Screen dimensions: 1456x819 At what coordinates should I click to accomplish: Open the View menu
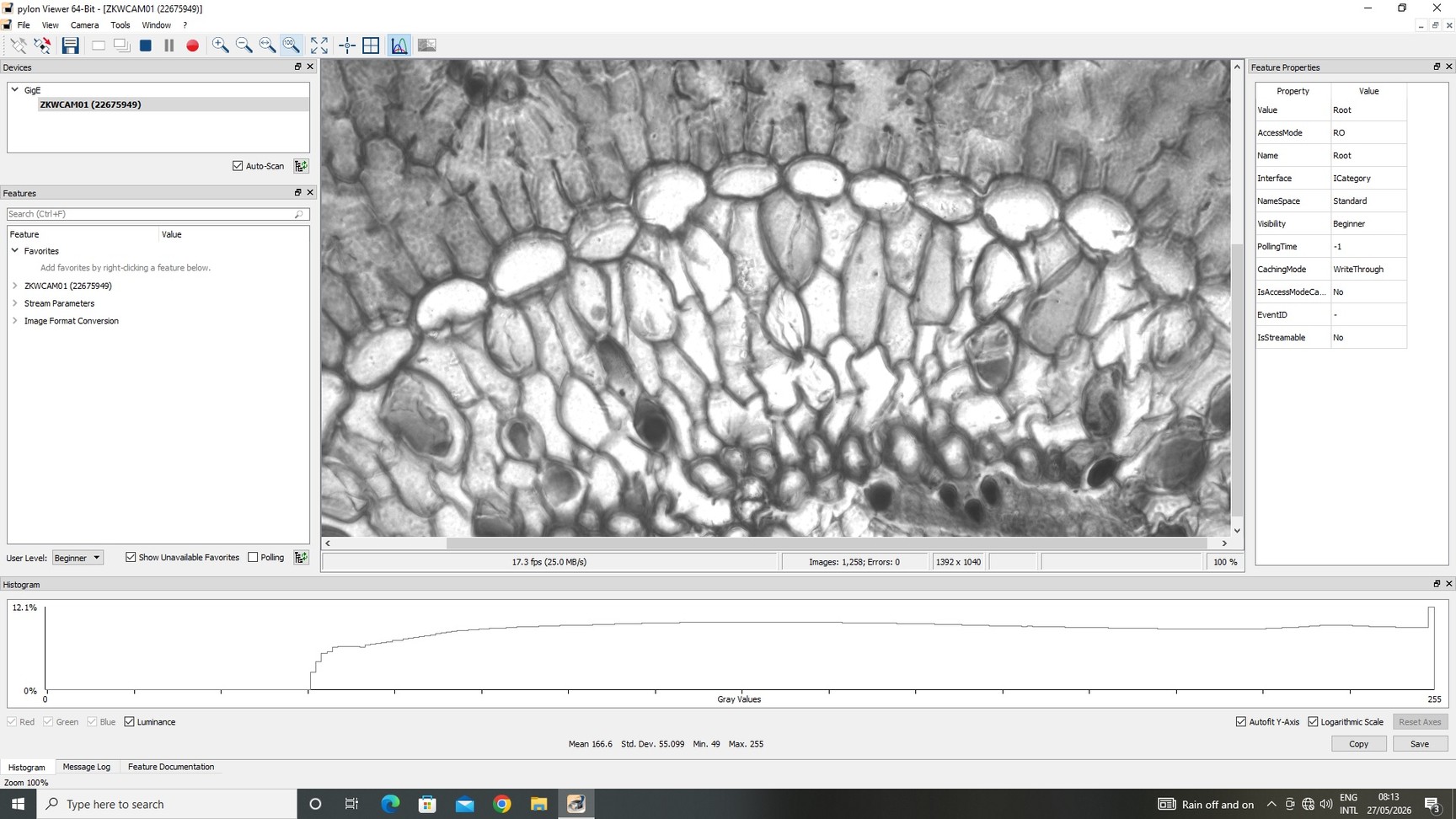tap(50, 25)
